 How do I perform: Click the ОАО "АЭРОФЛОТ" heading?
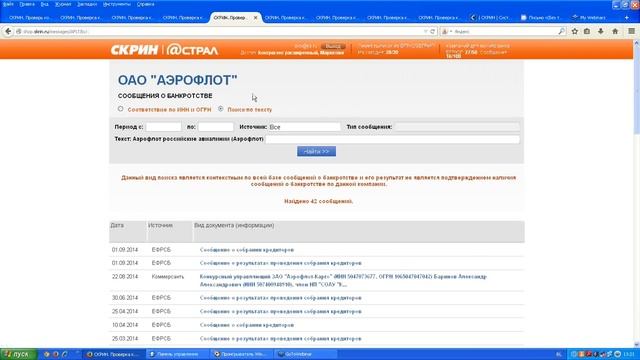(178, 80)
